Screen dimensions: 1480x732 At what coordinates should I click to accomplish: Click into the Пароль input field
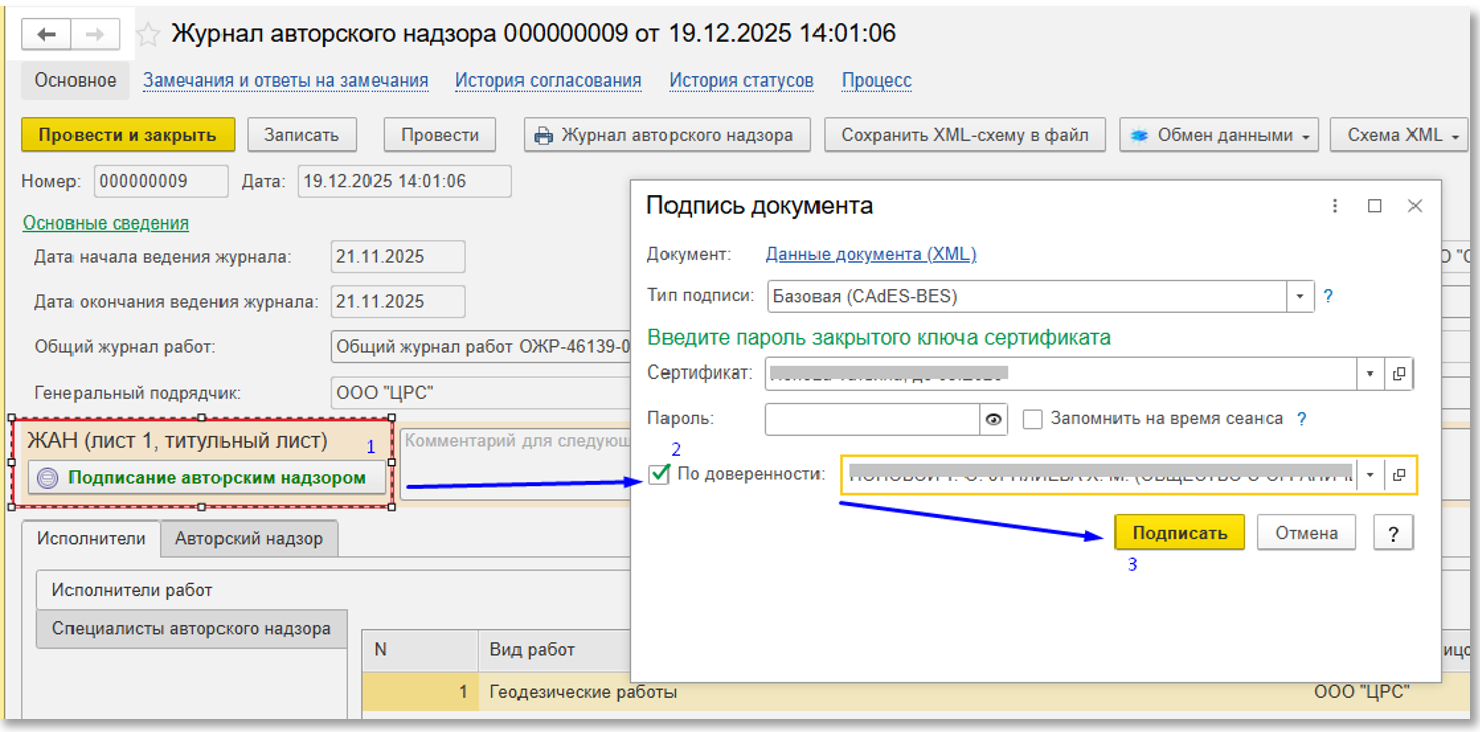[x=871, y=420]
